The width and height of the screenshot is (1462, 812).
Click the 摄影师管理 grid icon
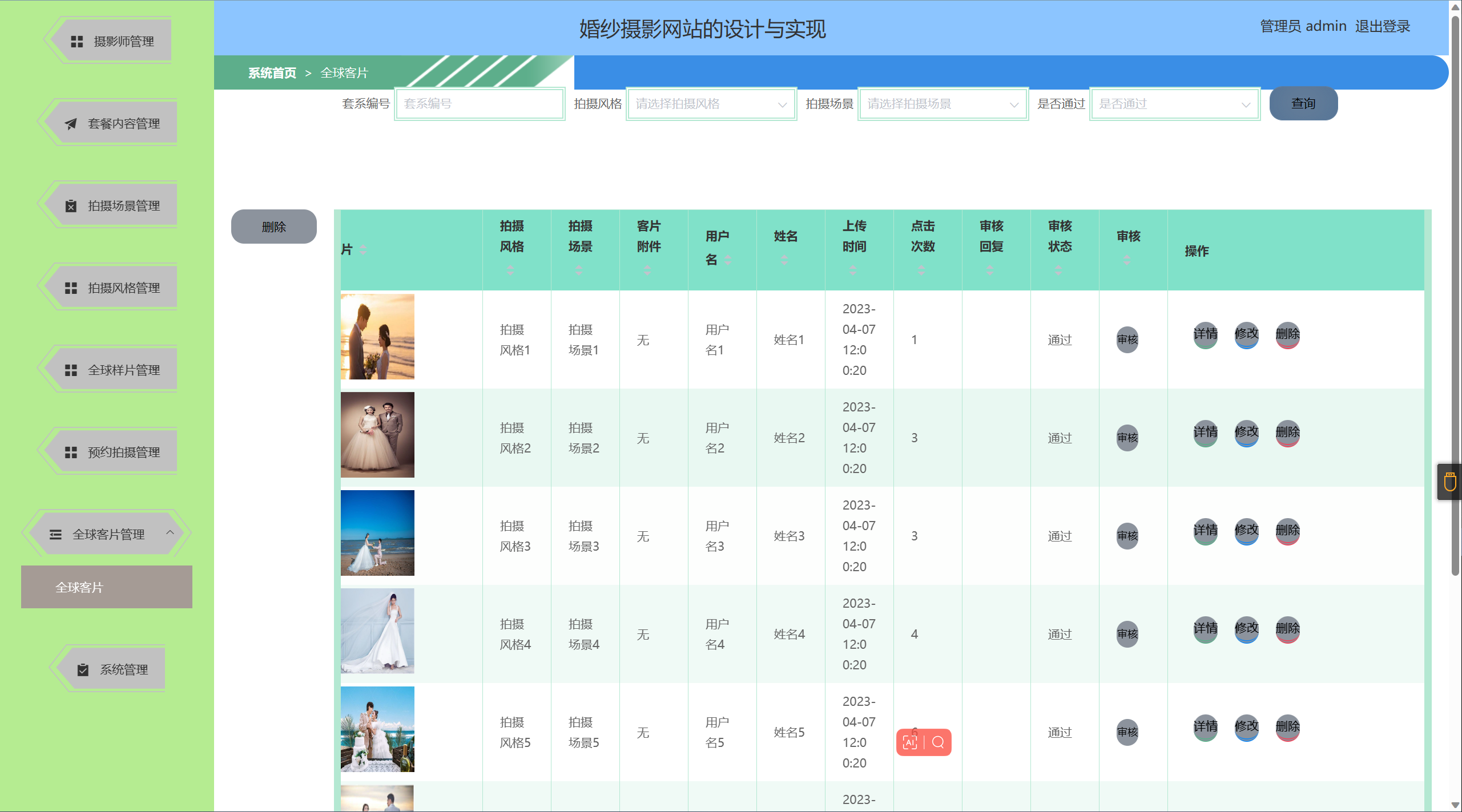click(x=76, y=42)
